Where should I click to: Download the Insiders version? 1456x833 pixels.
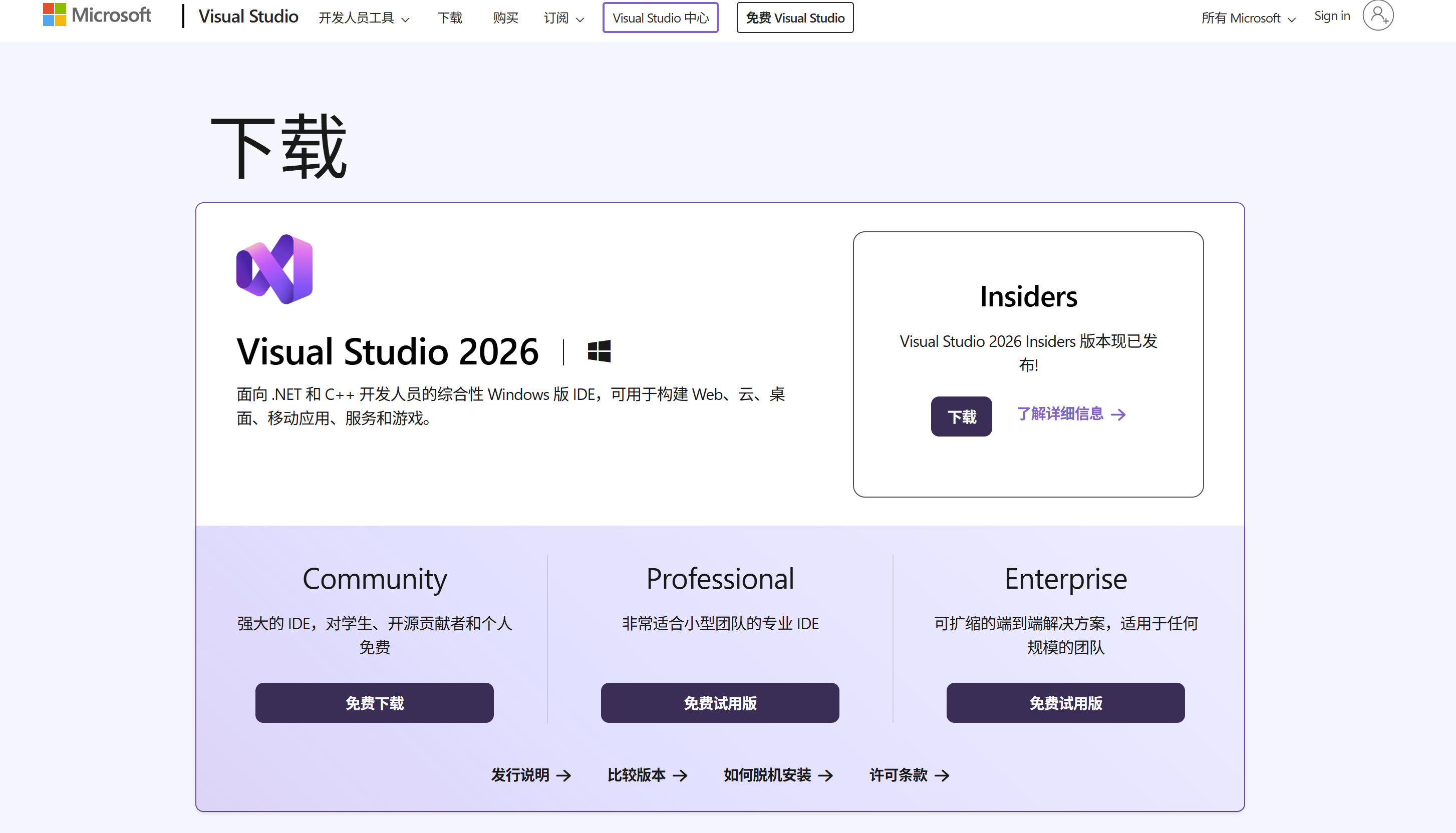point(961,416)
